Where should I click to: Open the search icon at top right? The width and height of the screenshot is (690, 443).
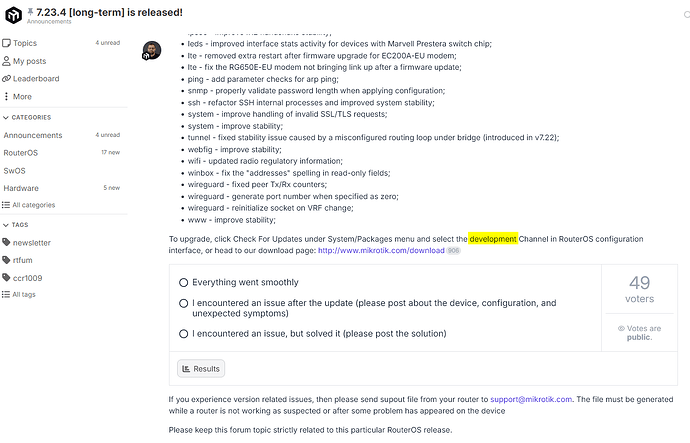click(x=686, y=15)
